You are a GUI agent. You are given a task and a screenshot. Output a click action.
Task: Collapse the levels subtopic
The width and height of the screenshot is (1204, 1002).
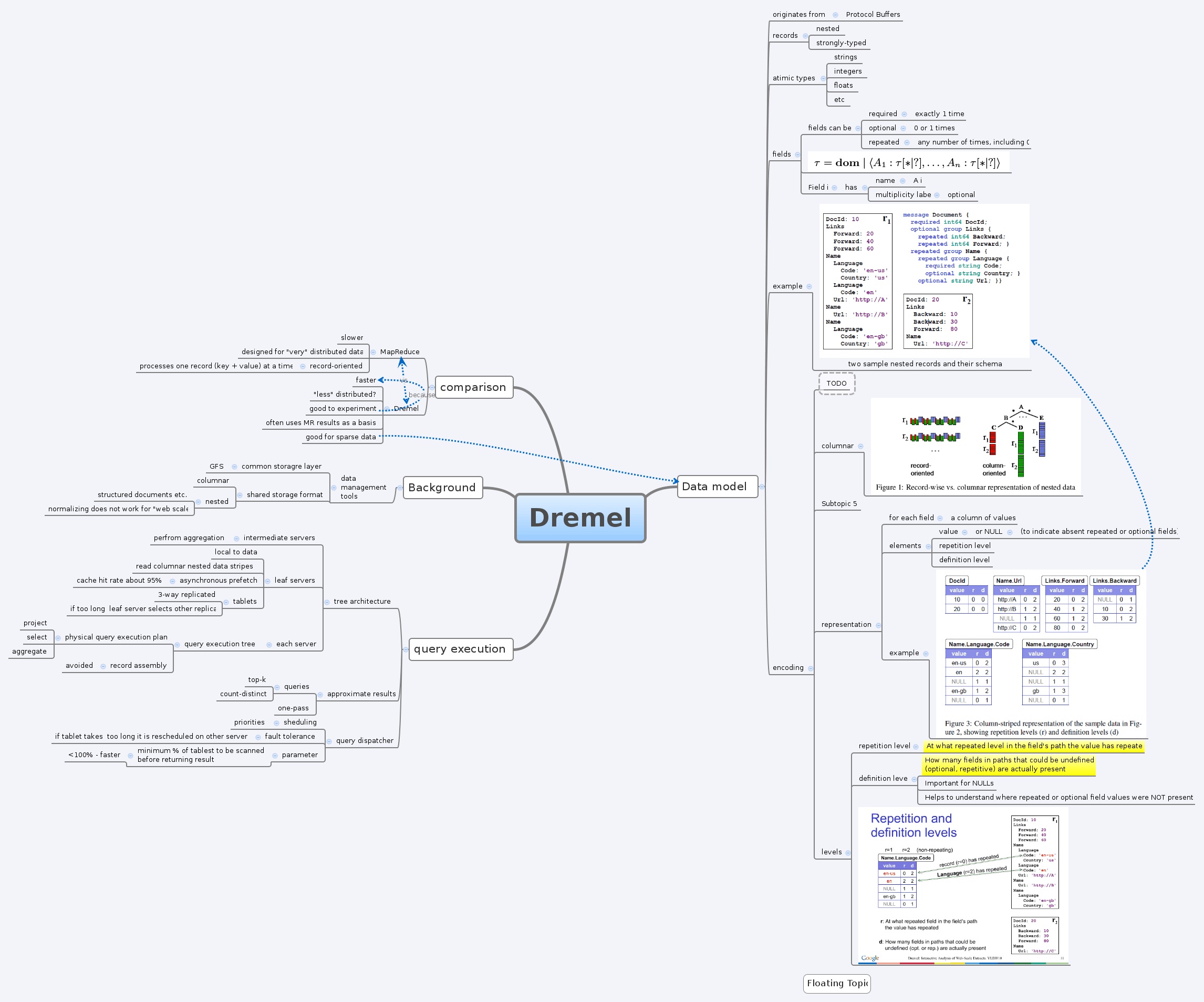coord(848,852)
